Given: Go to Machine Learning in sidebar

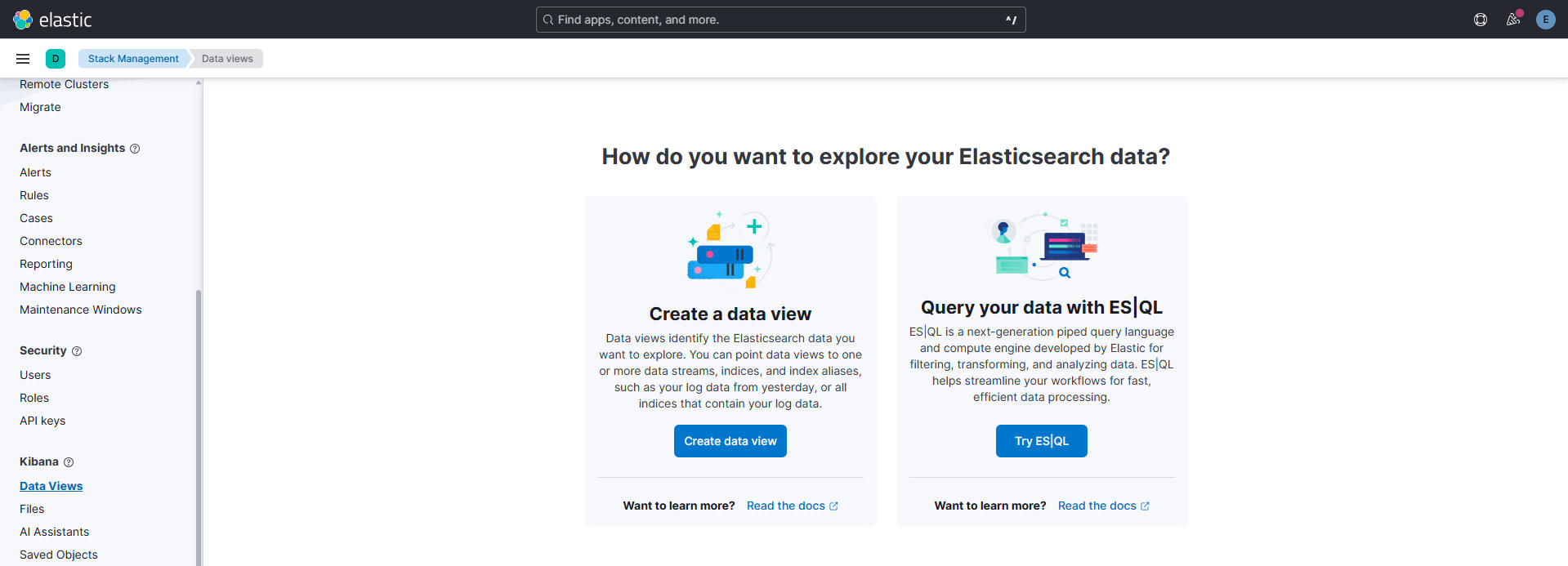Looking at the screenshot, I should (67, 287).
